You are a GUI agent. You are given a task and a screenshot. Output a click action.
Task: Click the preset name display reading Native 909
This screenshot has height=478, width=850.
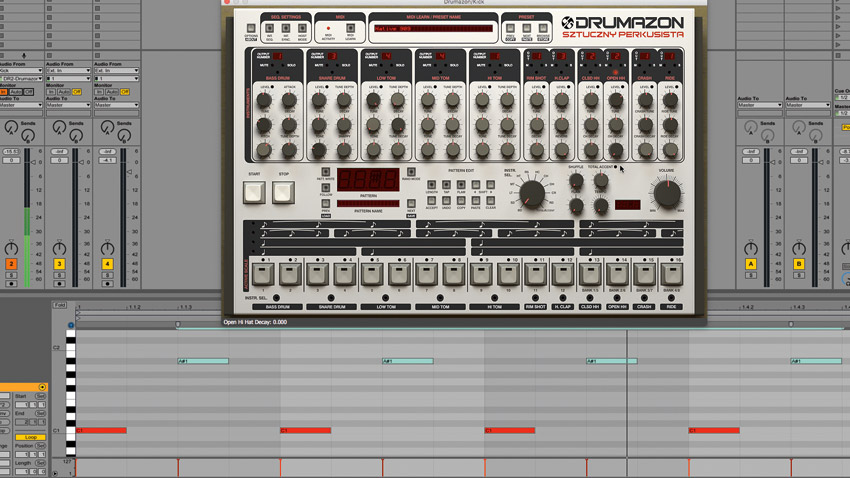[x=433, y=29]
